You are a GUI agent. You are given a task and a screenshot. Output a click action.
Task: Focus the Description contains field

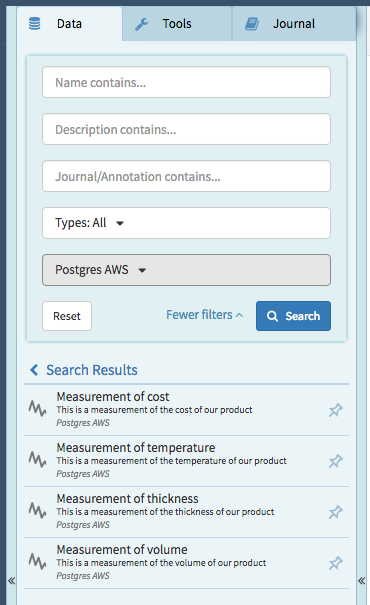point(186,129)
